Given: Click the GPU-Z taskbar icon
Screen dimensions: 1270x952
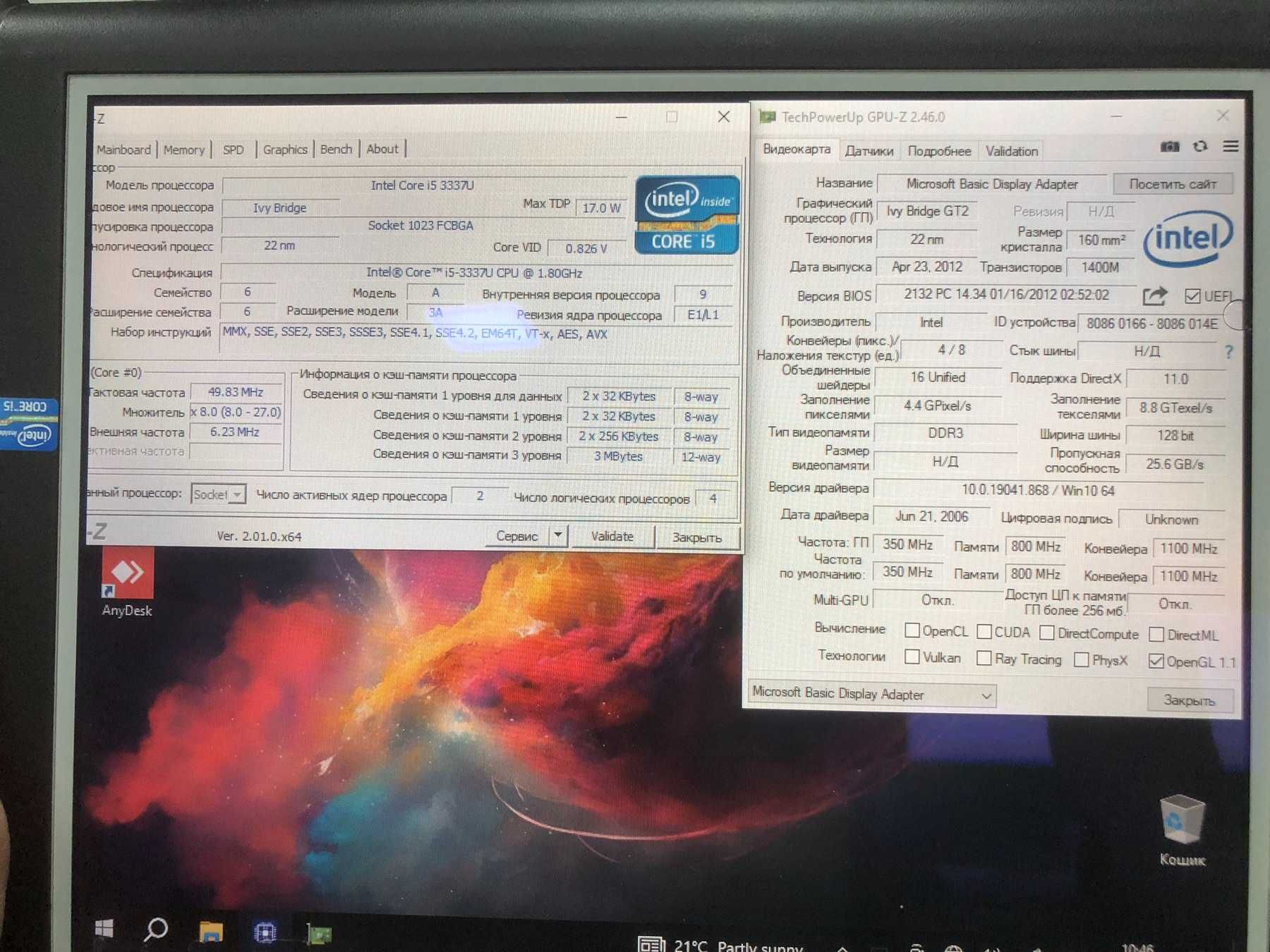Looking at the screenshot, I should click(319, 934).
